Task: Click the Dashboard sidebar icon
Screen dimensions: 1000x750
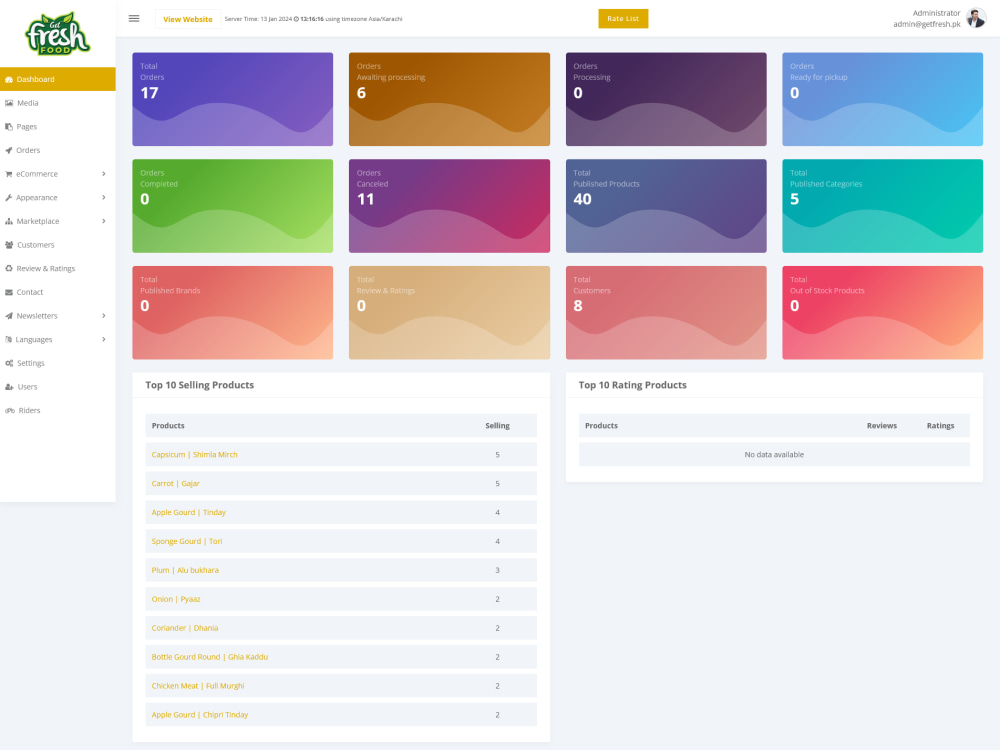Action: (9, 80)
